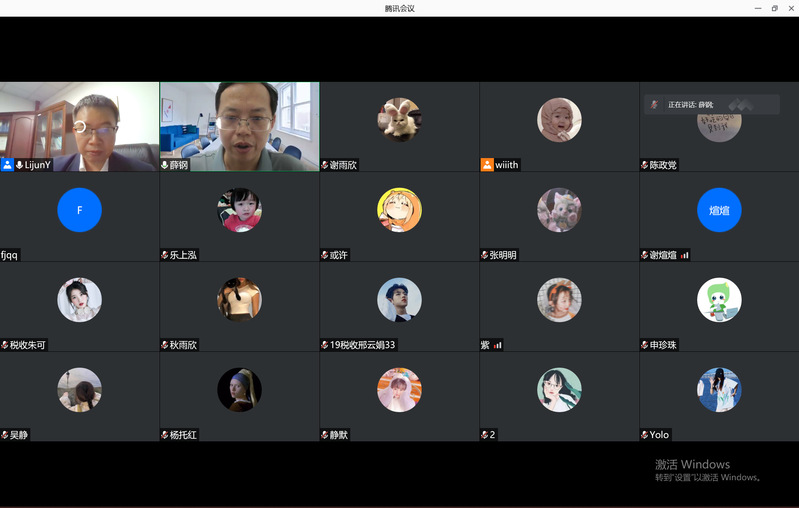The height and width of the screenshot is (508, 799).
Task: Click the host icon beside LijunY
Action: [x=7, y=165]
